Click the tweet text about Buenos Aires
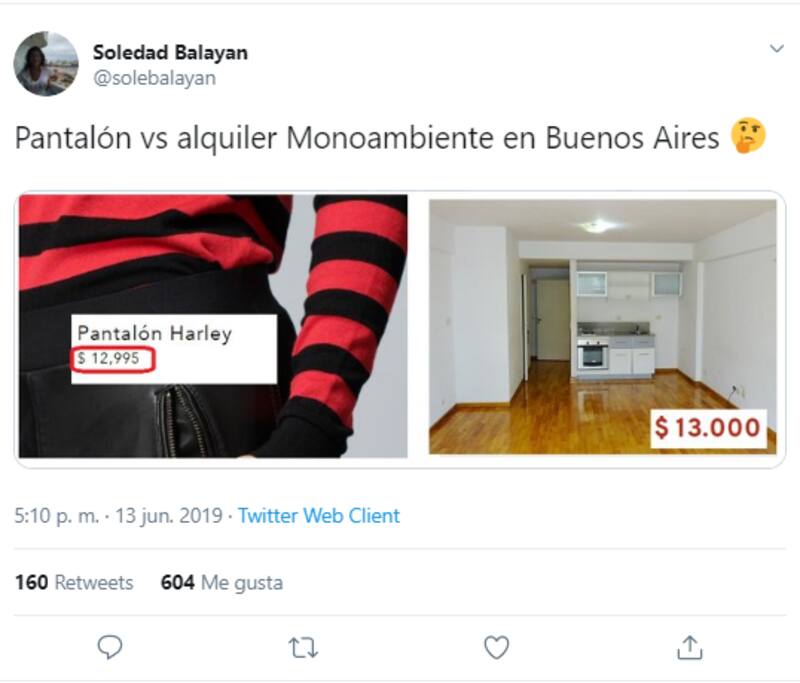This screenshot has width=800, height=683. (367, 138)
